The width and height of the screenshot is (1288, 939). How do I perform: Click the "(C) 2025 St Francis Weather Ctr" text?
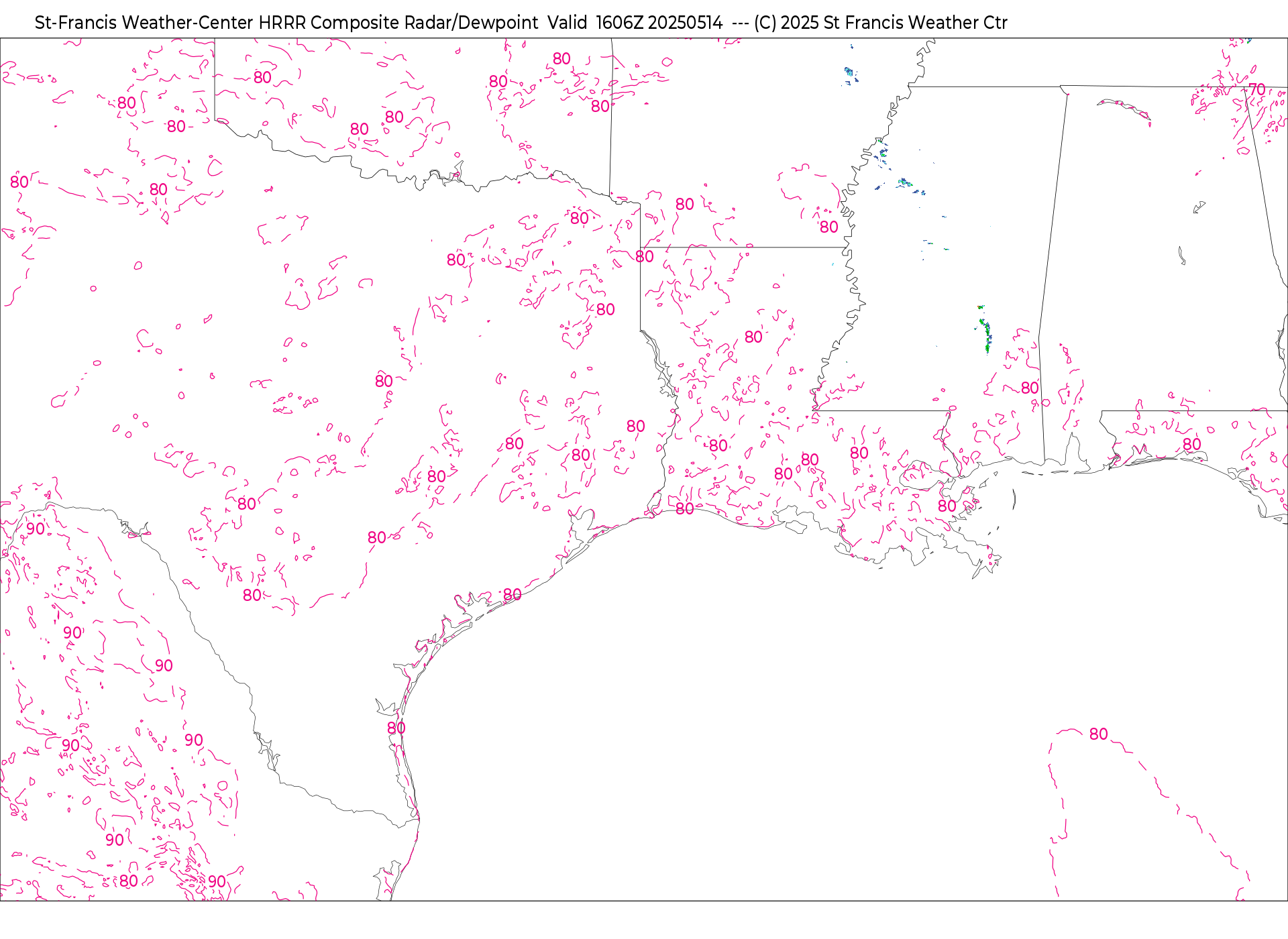point(880,23)
